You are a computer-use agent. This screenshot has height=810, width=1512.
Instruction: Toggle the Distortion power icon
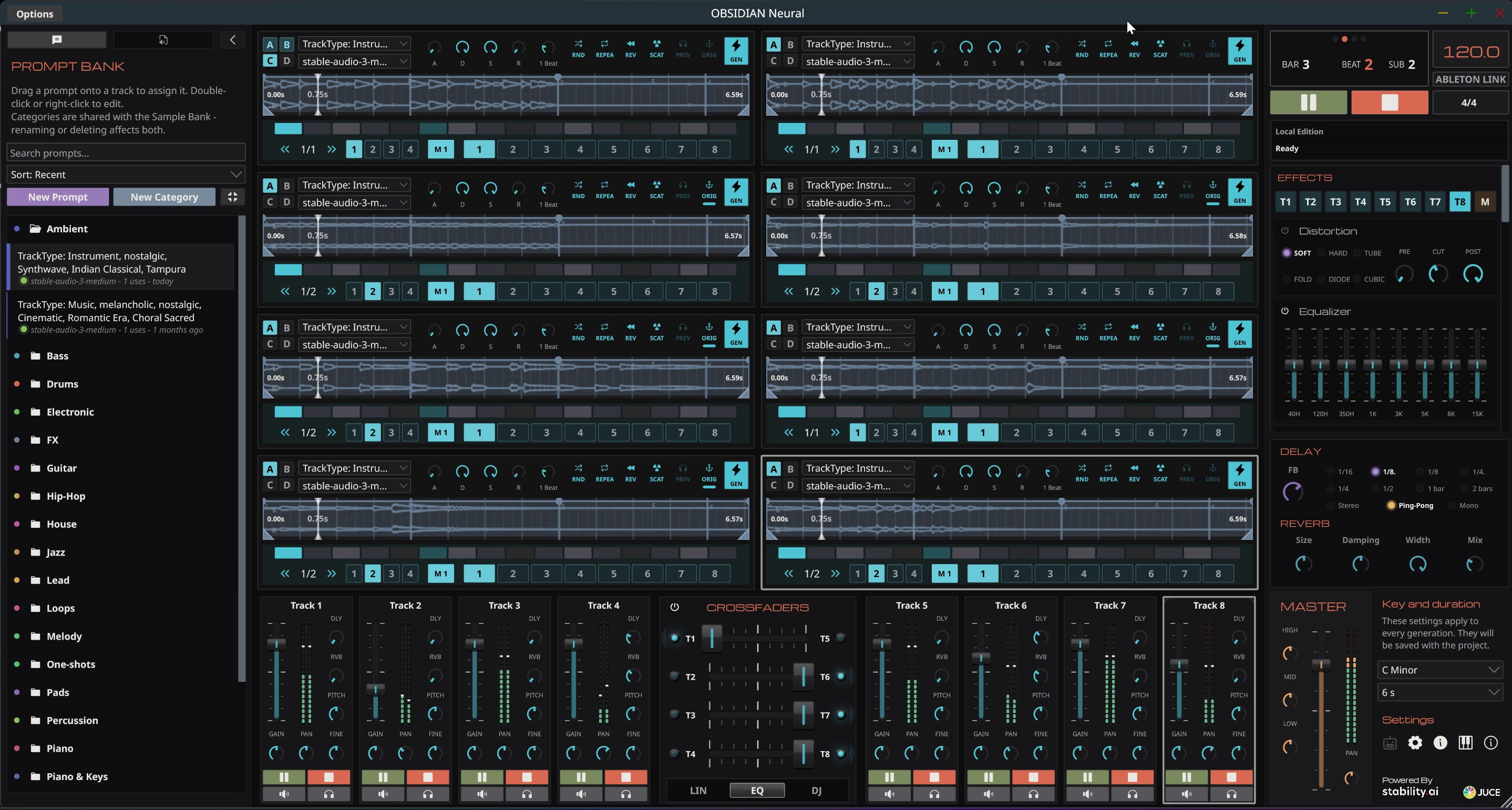click(x=1285, y=231)
